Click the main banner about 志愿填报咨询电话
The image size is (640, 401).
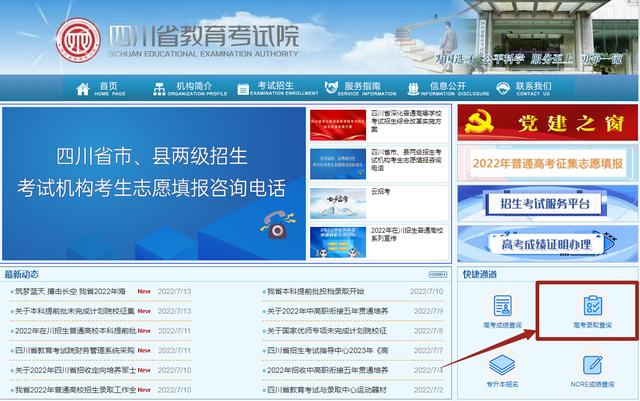pyautogui.click(x=154, y=183)
